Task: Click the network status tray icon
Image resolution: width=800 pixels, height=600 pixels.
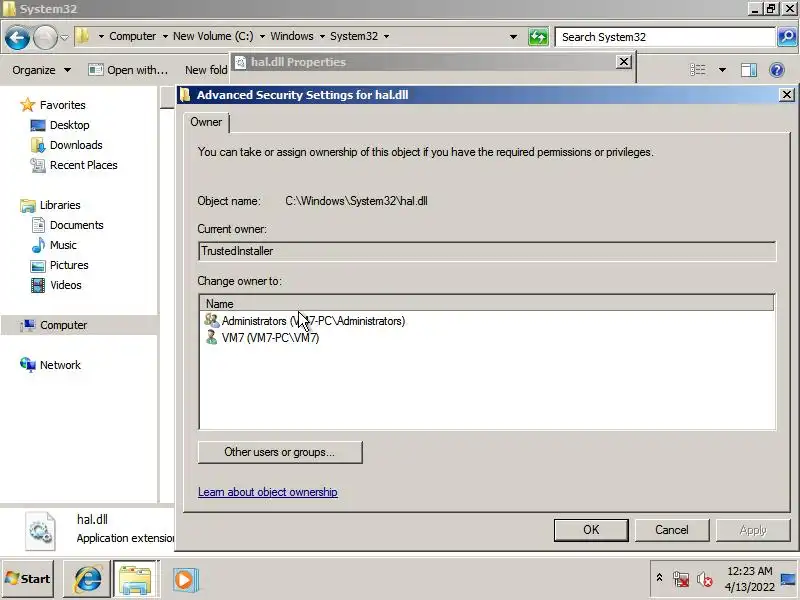Action: pyautogui.click(x=681, y=579)
